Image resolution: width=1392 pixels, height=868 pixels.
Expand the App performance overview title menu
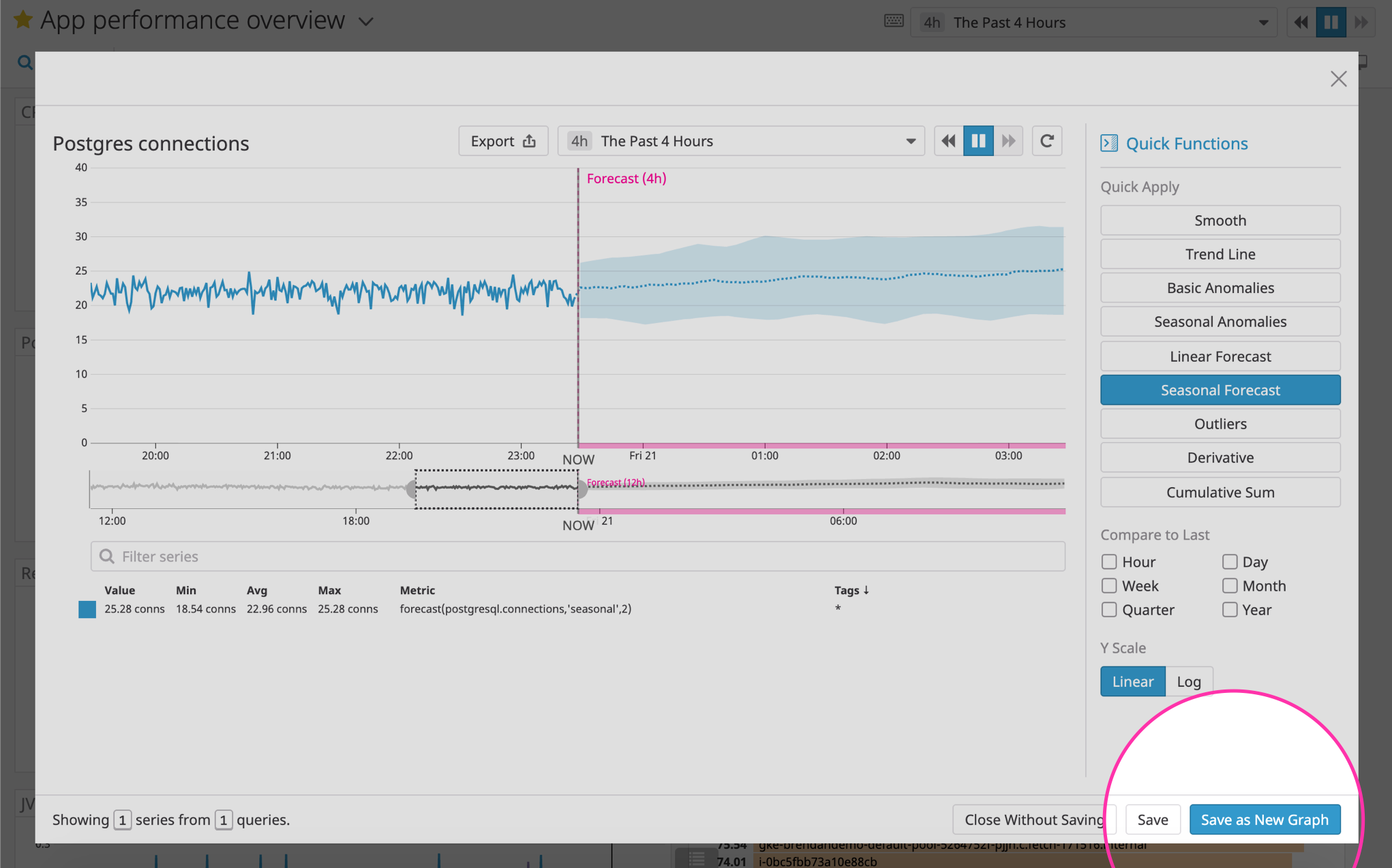pyautogui.click(x=366, y=21)
